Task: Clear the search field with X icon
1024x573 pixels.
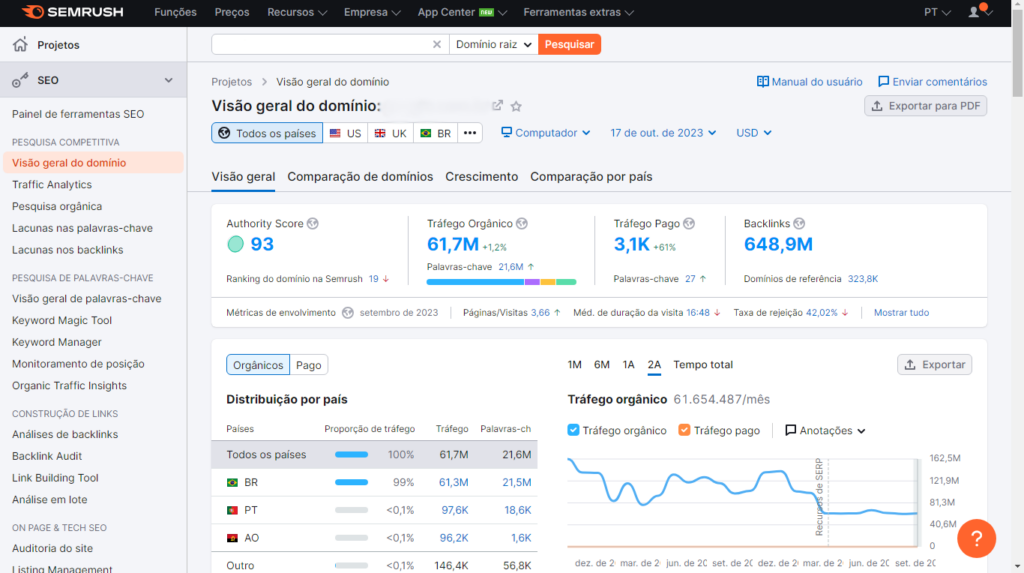Action: pyautogui.click(x=437, y=44)
